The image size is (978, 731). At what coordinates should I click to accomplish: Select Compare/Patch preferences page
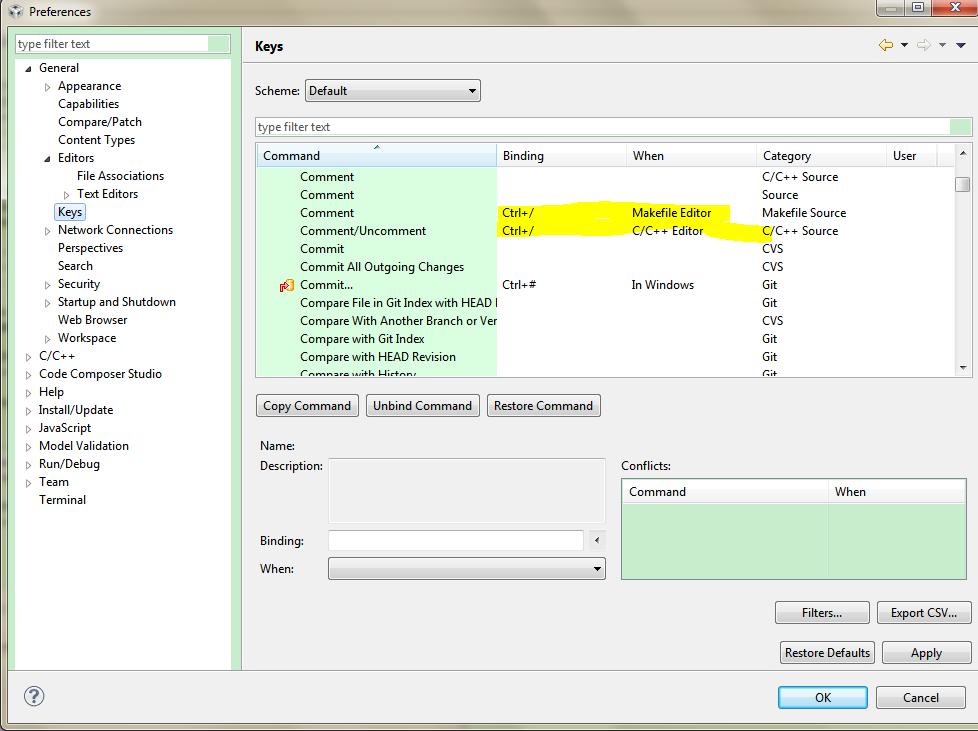point(100,122)
